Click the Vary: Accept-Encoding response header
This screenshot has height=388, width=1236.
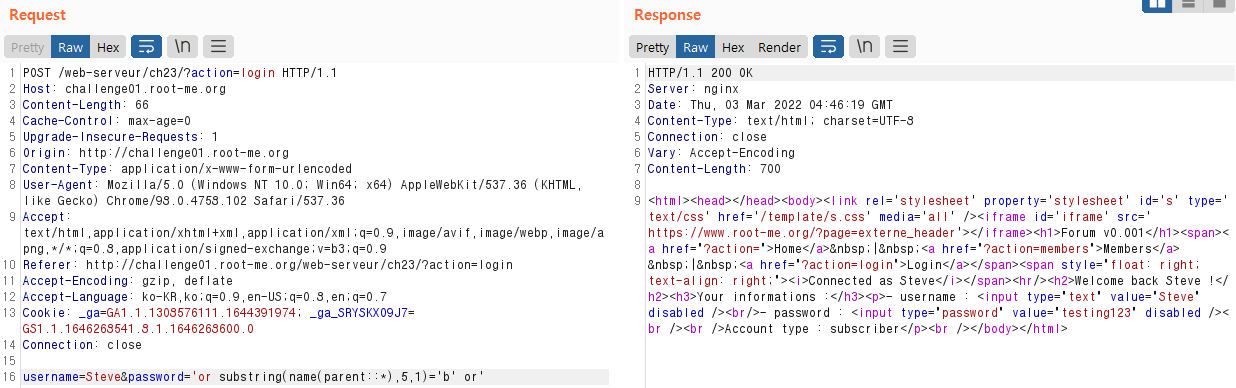(x=721, y=153)
